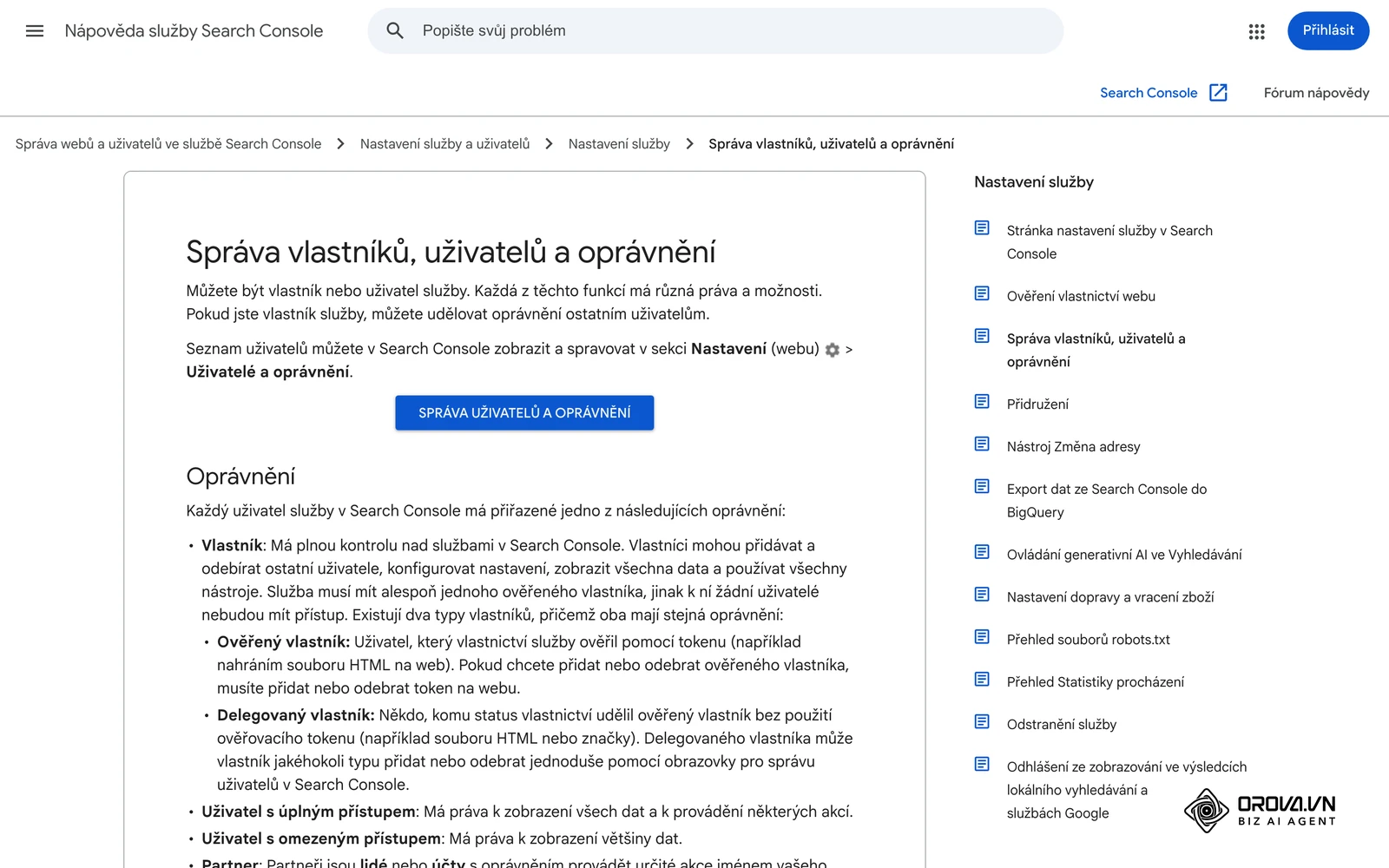Open Nastavení dopravy a vracení zboží article
Screen dimensions: 1389x868
tap(1110, 597)
